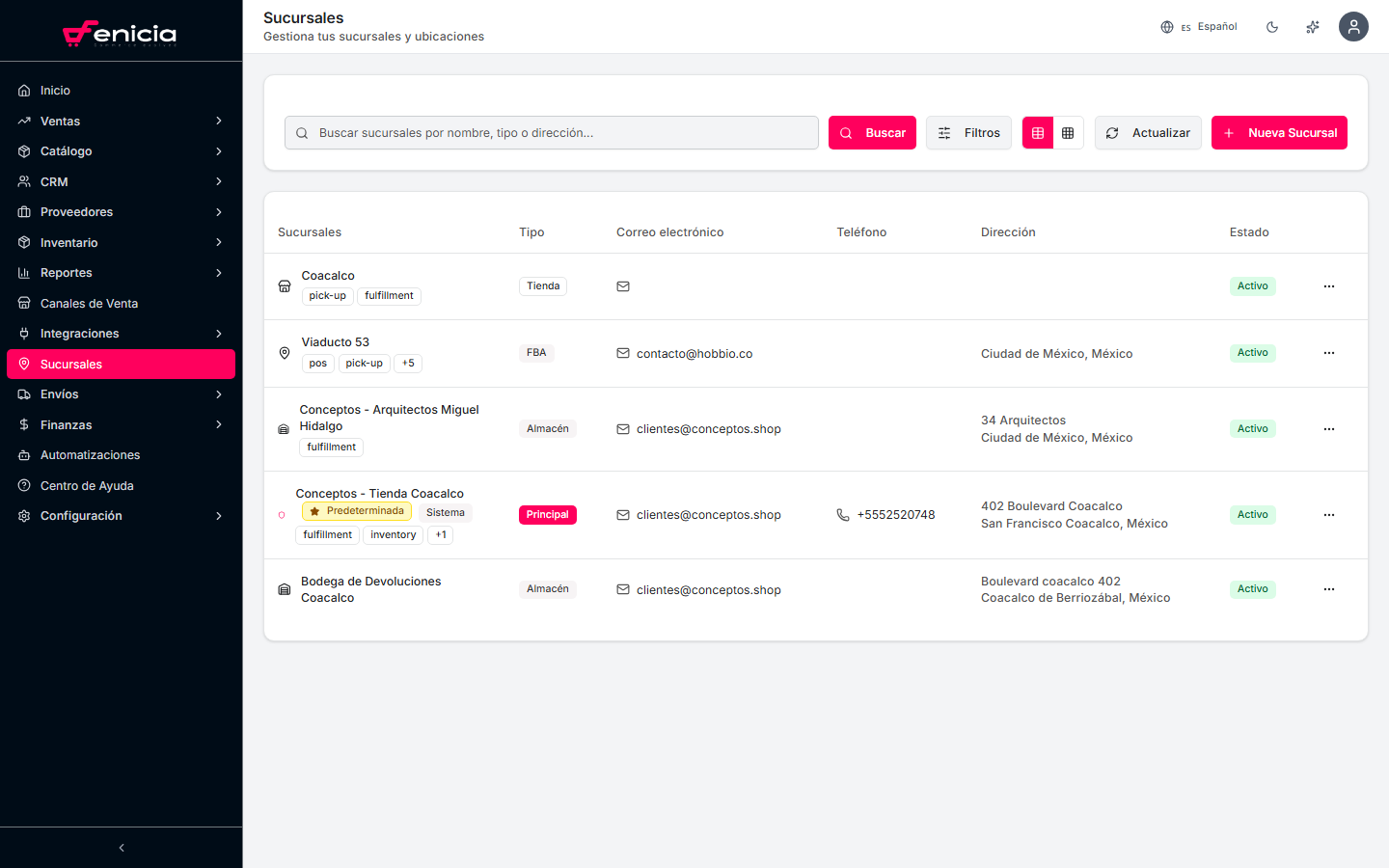Click the Nueva Sucursal button
This screenshot has width=1389, height=868.
[1279, 132]
